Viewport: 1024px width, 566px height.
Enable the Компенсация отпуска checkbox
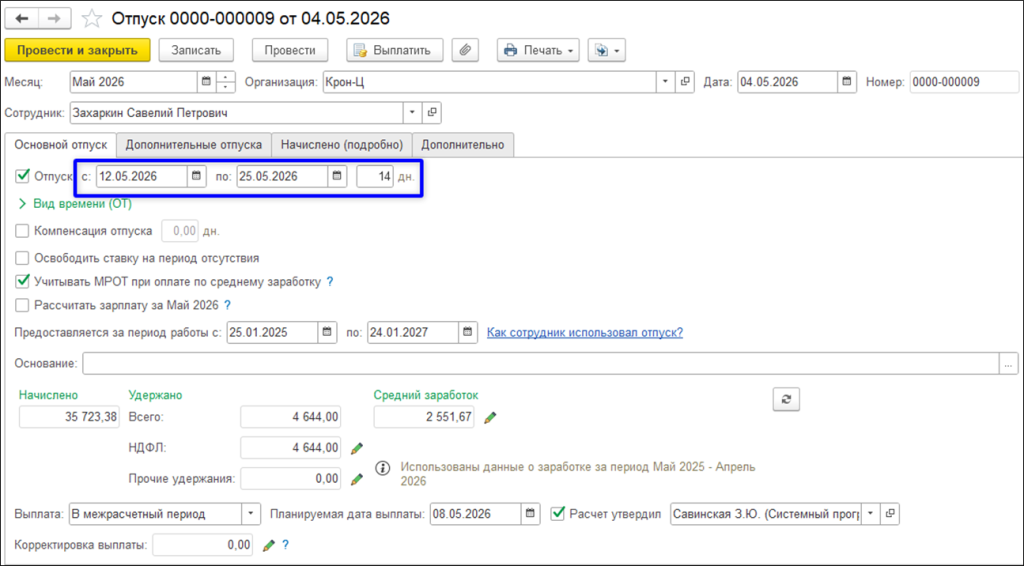(x=22, y=230)
